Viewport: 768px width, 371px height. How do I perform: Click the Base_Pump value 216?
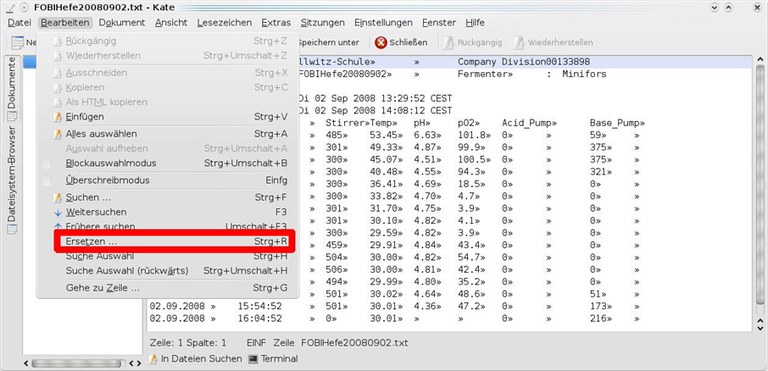[x=599, y=319]
